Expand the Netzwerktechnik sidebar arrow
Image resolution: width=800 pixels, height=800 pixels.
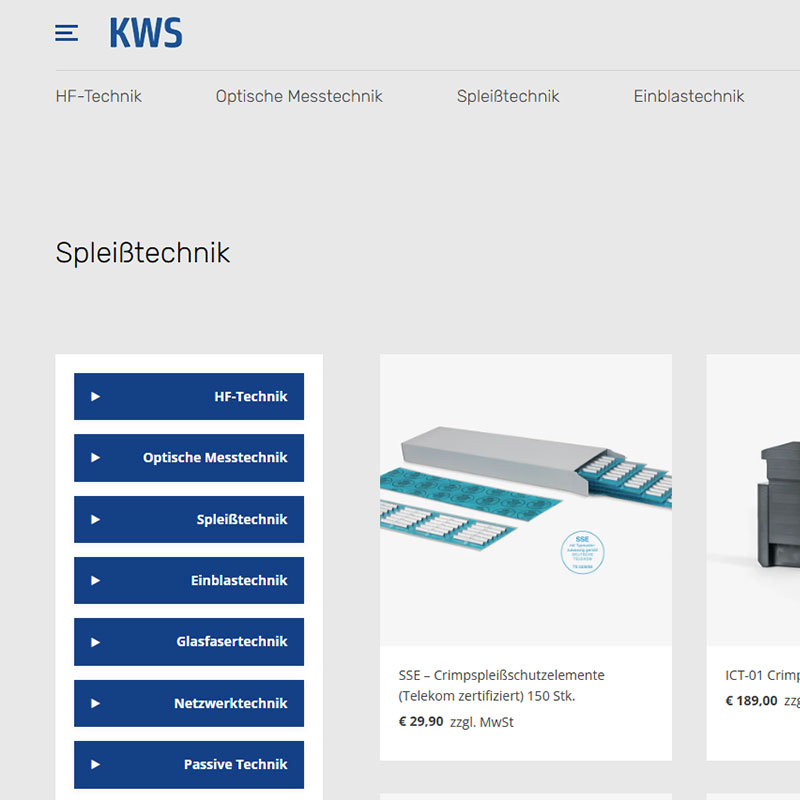click(96, 704)
